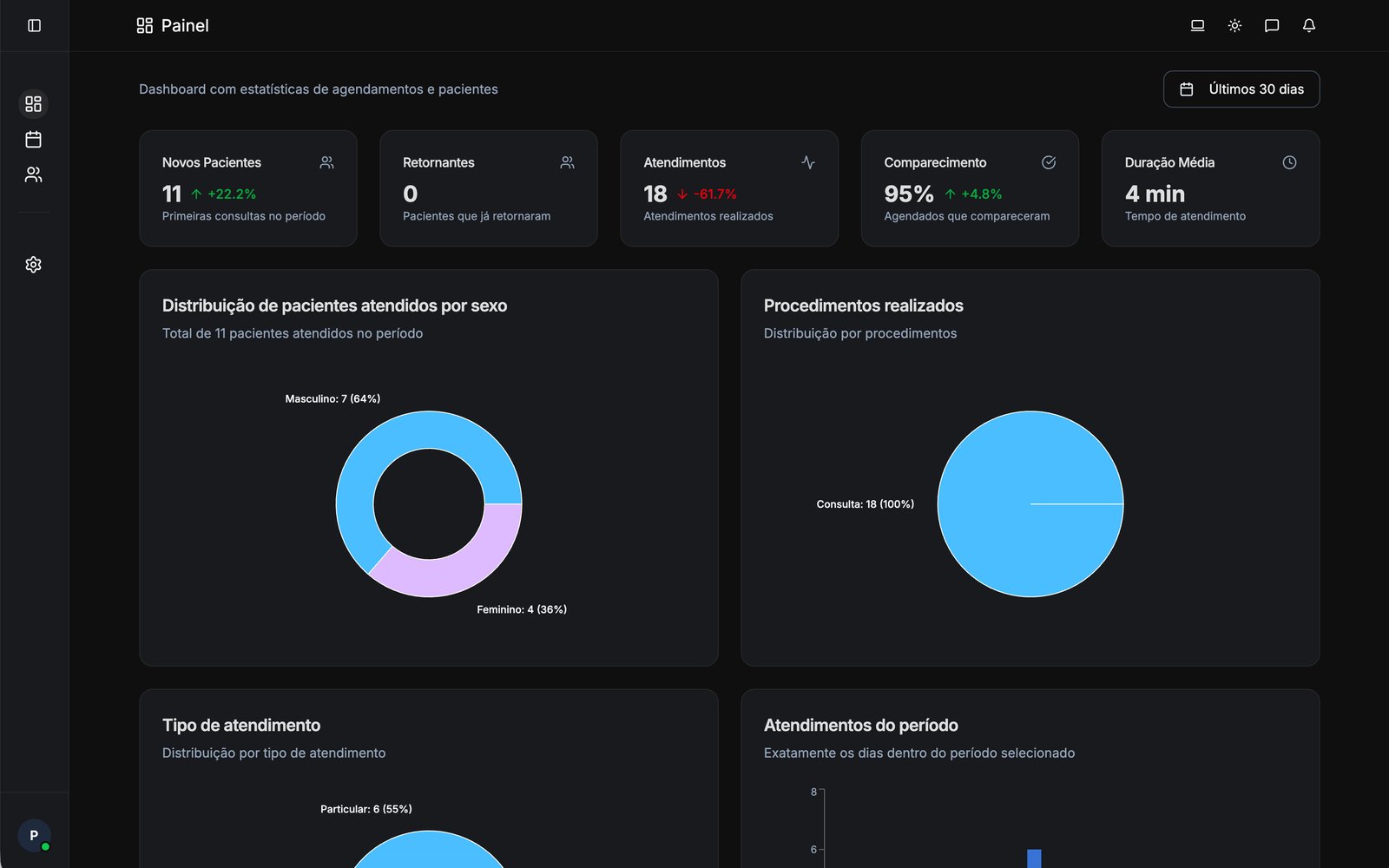Click the chat bubble icon in the header
Image resolution: width=1389 pixels, height=868 pixels.
(1271, 25)
